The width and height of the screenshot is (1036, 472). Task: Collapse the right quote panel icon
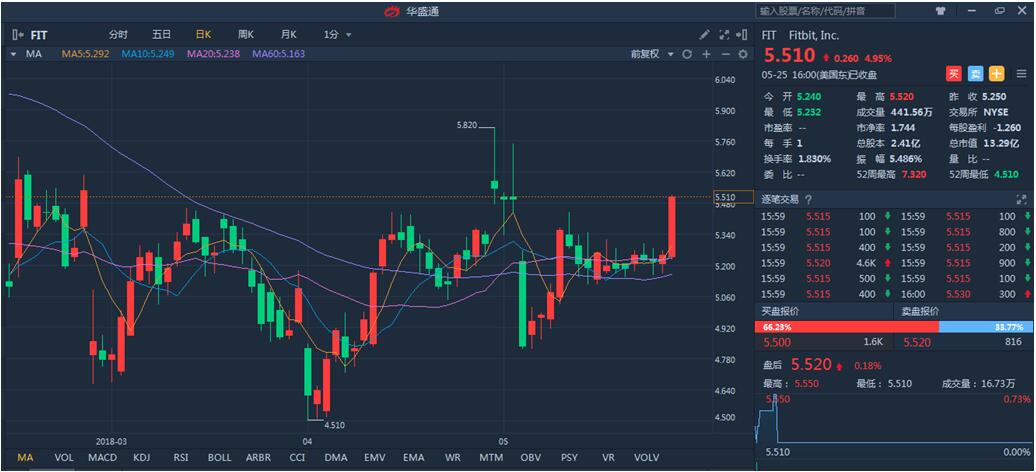click(742, 34)
